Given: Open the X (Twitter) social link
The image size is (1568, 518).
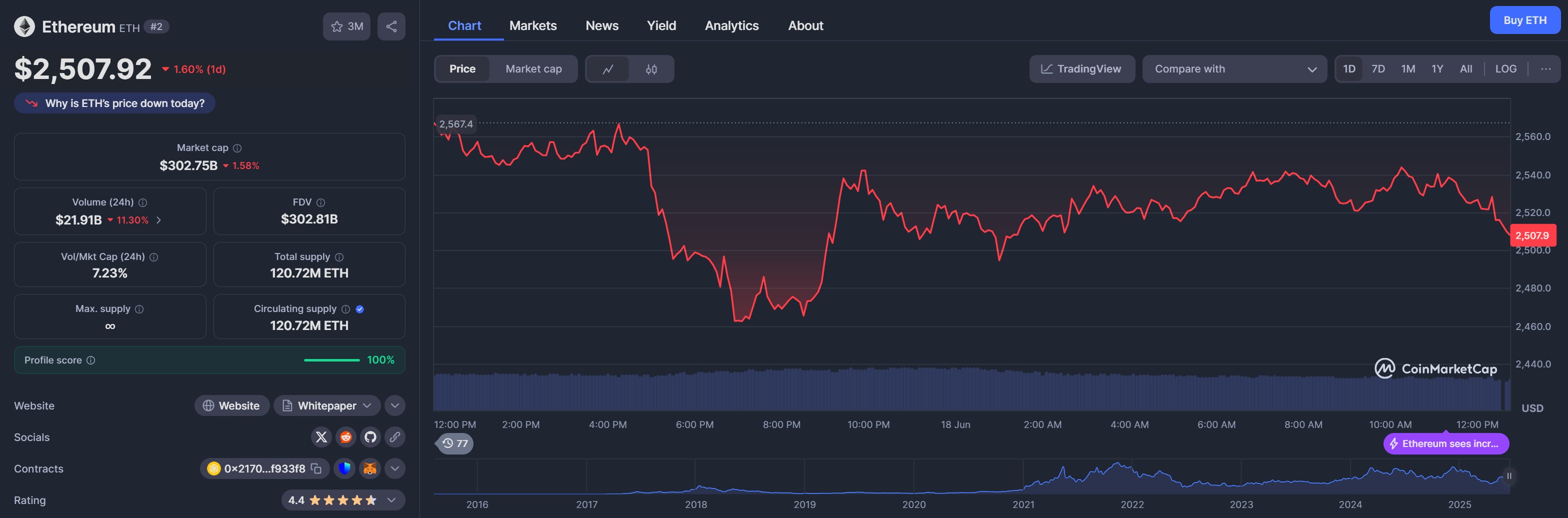Looking at the screenshot, I should point(321,437).
